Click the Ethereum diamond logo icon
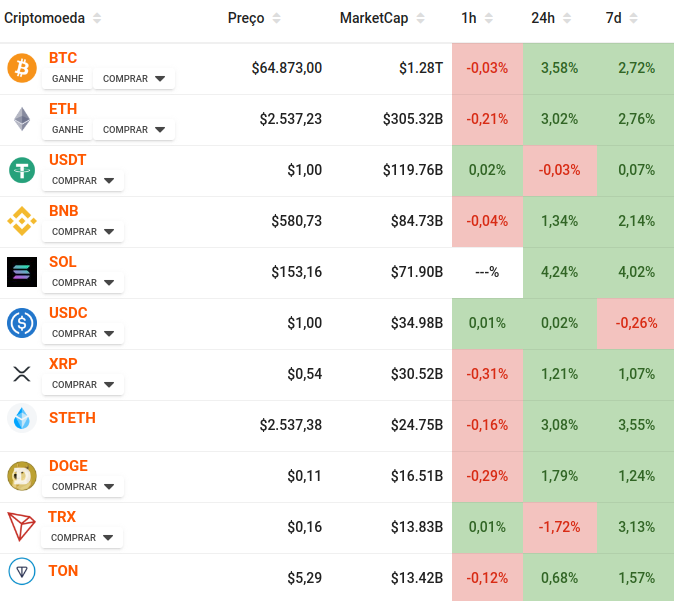The height and width of the screenshot is (601, 674). tap(21, 119)
